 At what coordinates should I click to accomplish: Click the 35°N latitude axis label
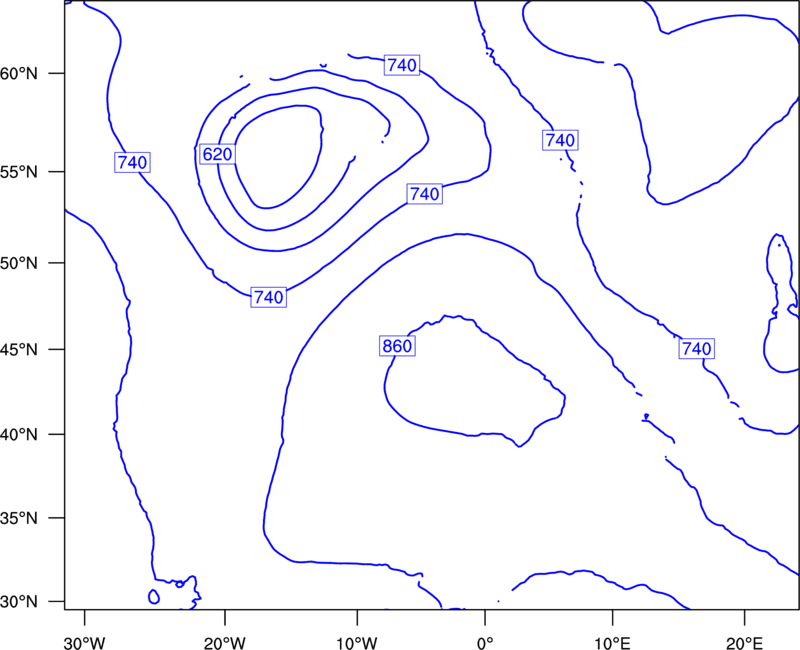click(x=19, y=518)
